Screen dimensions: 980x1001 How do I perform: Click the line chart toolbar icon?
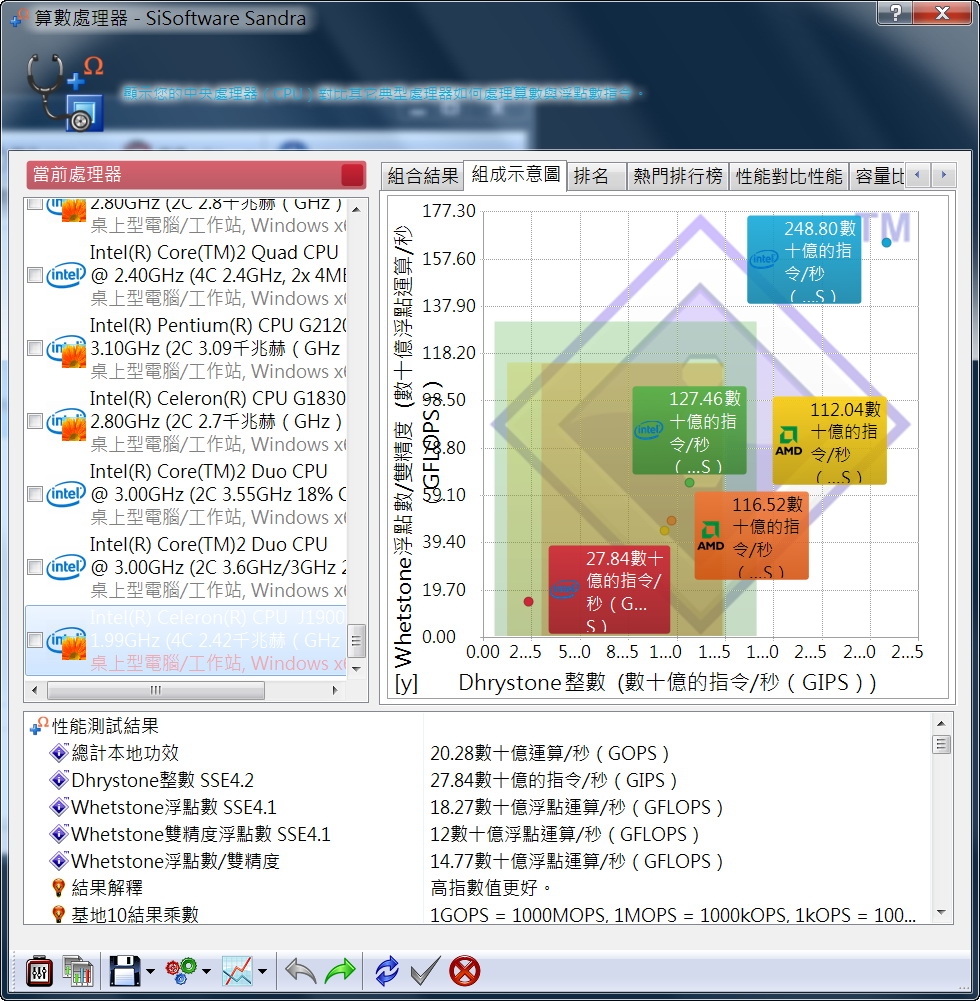coord(237,971)
